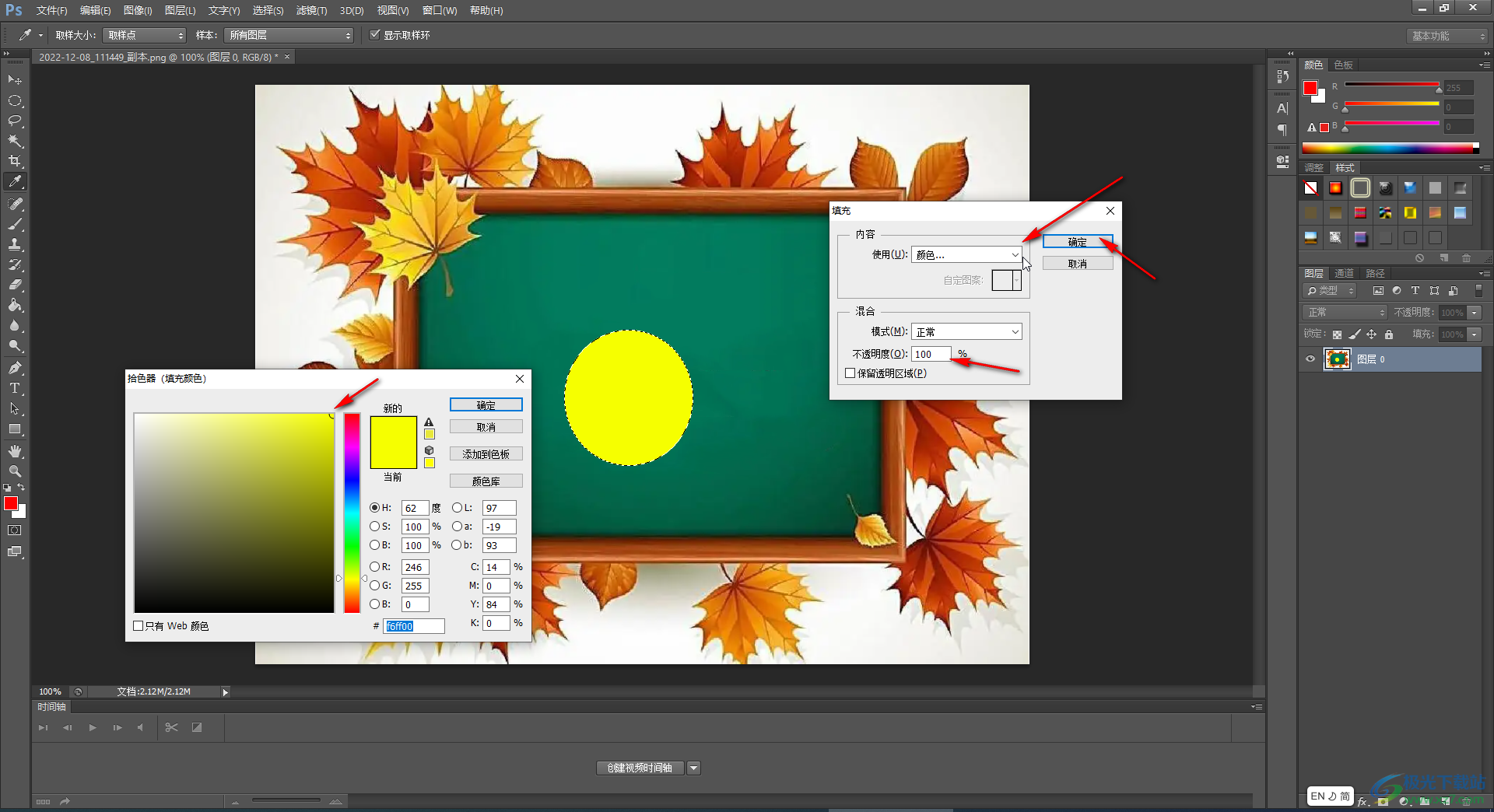The image size is (1494, 812).
Task: Select G green radio button
Action: coord(374,586)
